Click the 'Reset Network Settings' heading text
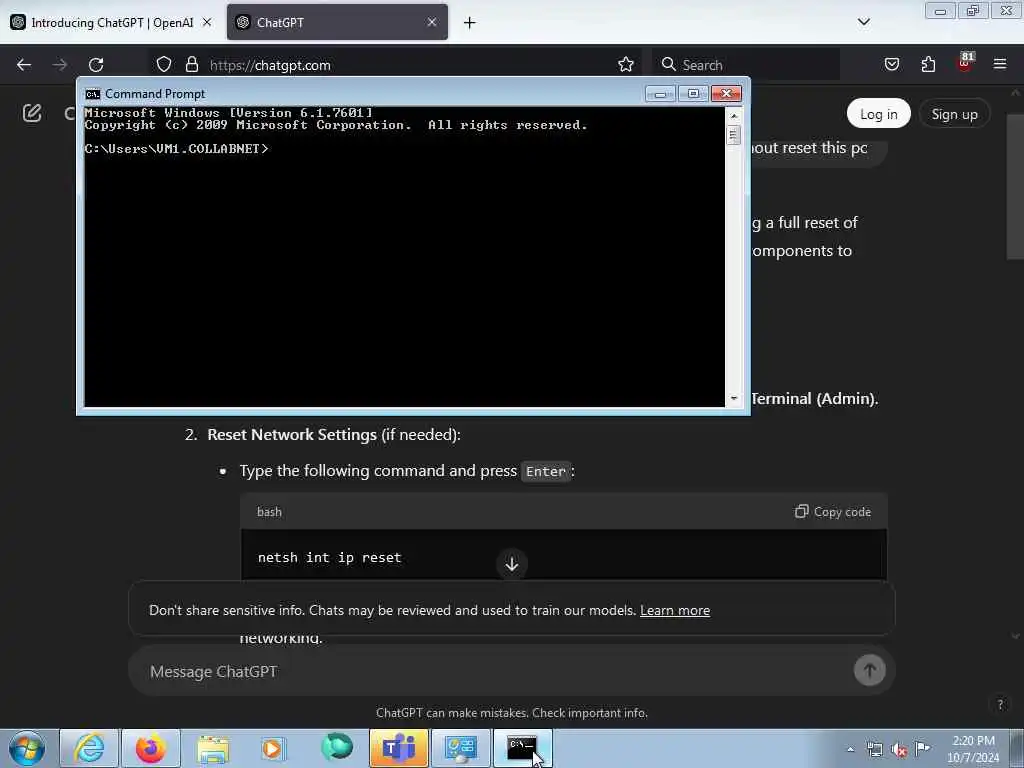Viewport: 1024px width, 768px height. click(x=292, y=435)
